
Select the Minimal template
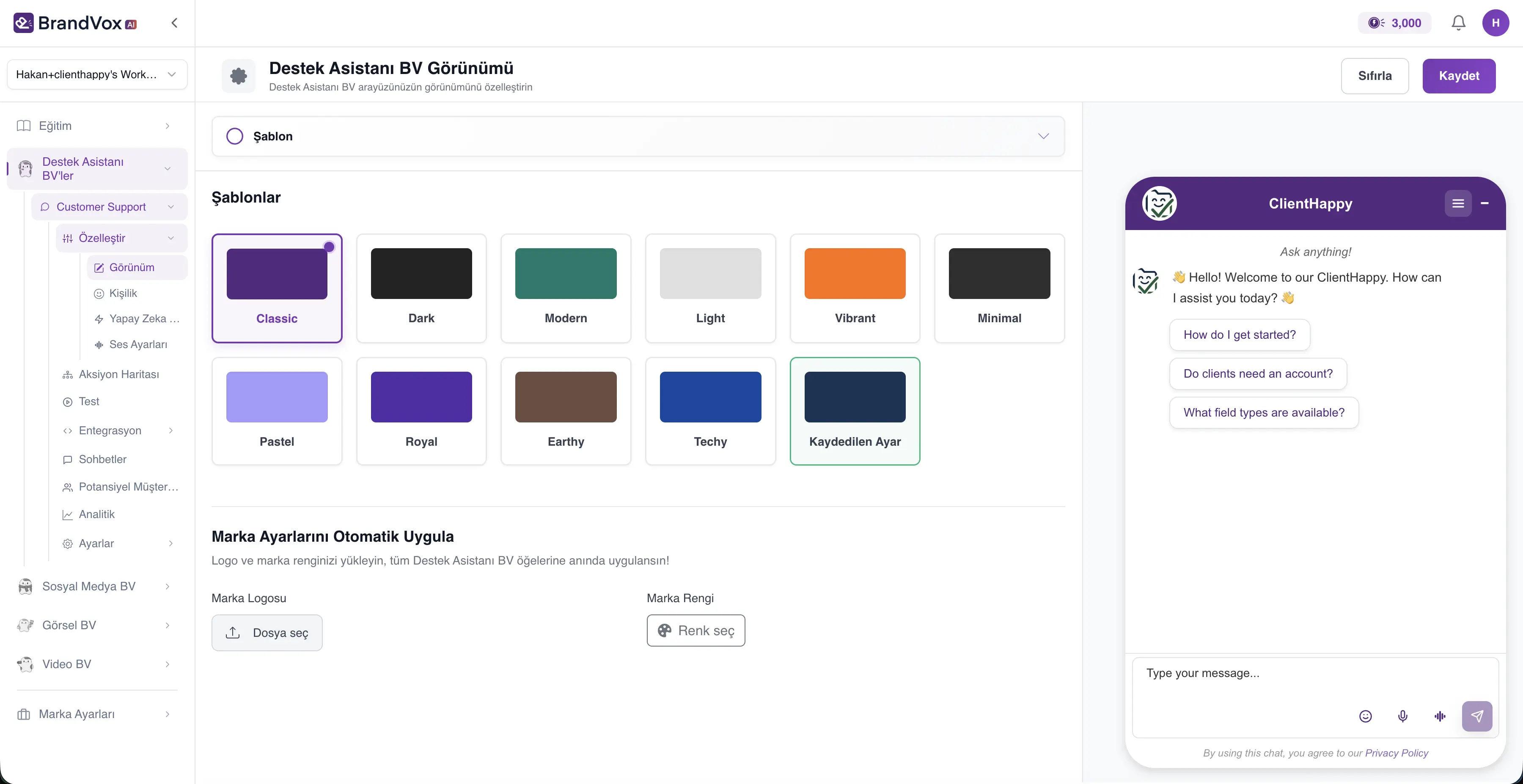point(1000,288)
